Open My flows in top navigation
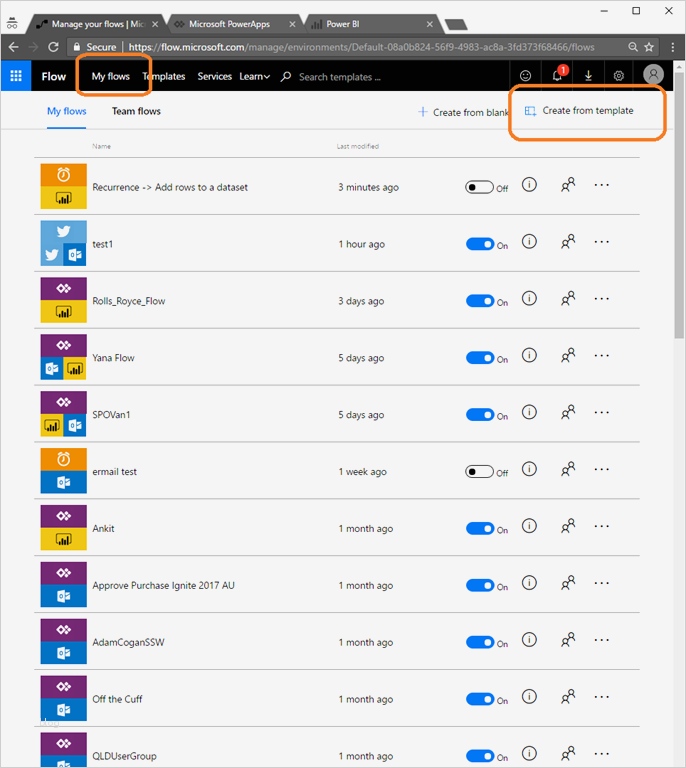The height and width of the screenshot is (768, 686). coord(111,76)
